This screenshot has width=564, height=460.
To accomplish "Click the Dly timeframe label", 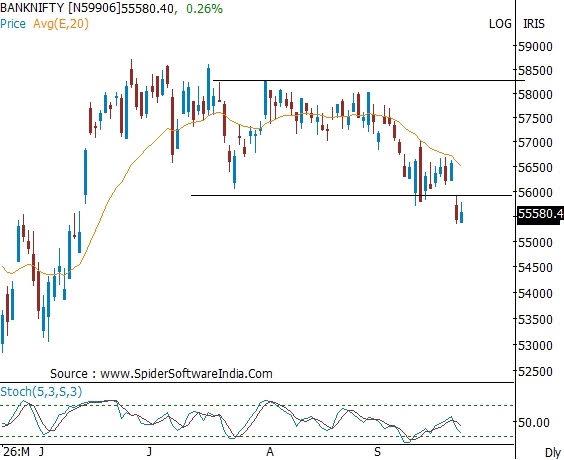I will [553, 452].
